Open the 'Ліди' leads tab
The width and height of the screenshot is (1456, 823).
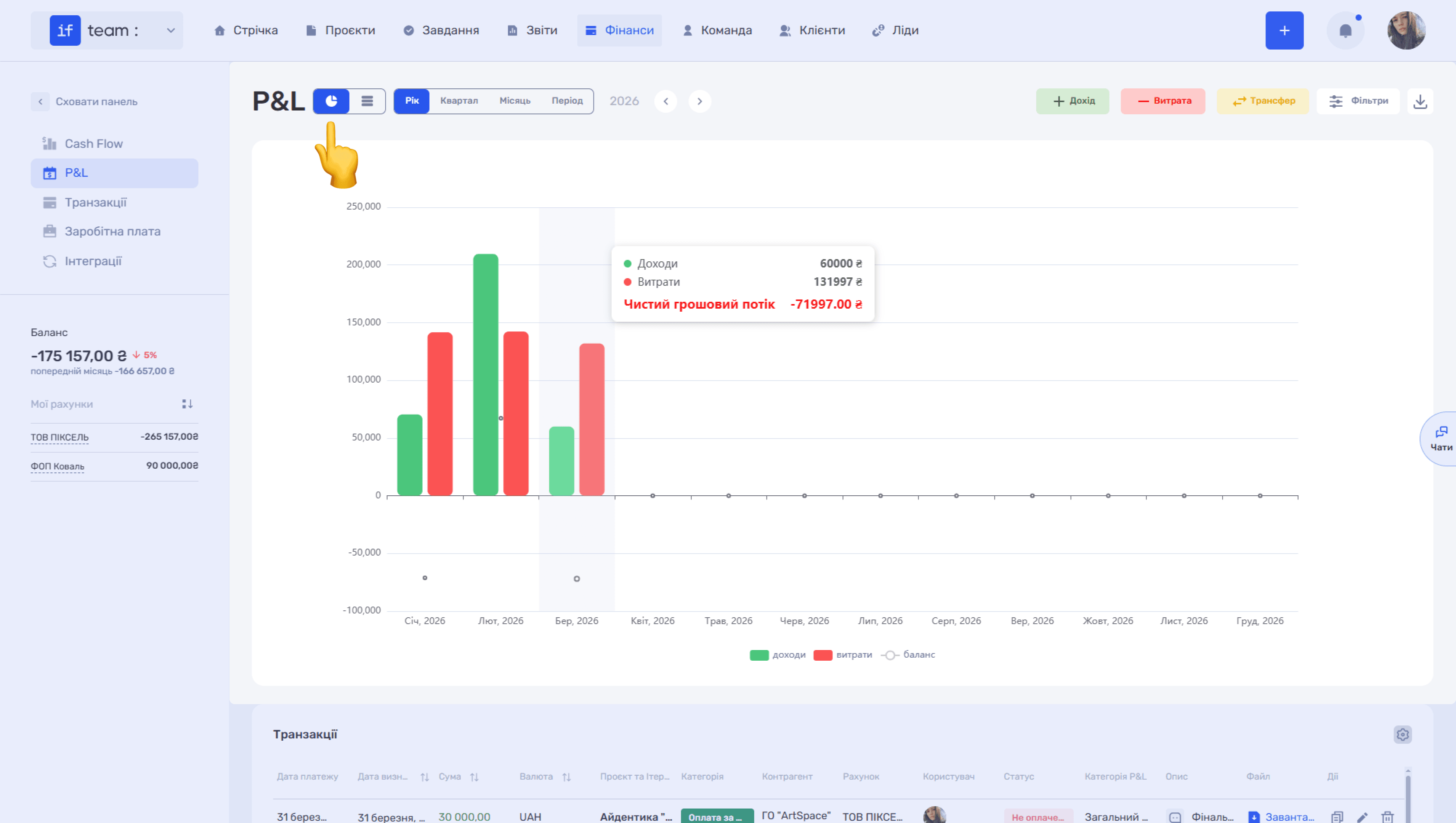point(895,30)
